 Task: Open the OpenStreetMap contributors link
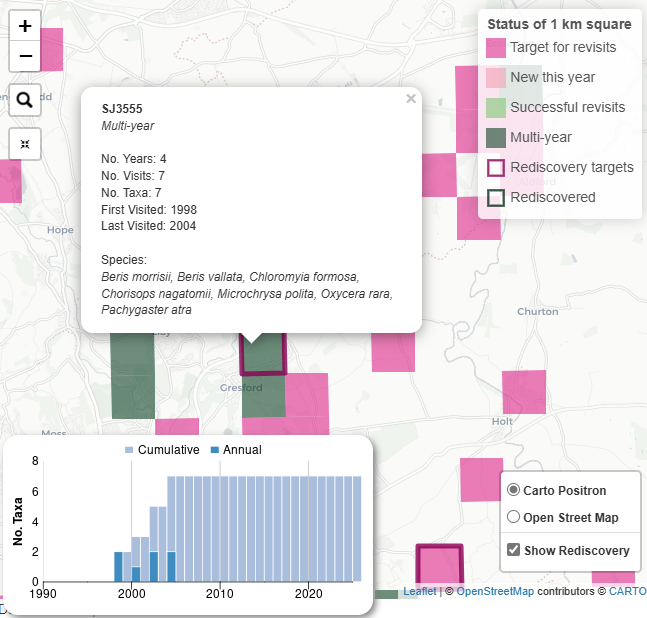coord(495,591)
